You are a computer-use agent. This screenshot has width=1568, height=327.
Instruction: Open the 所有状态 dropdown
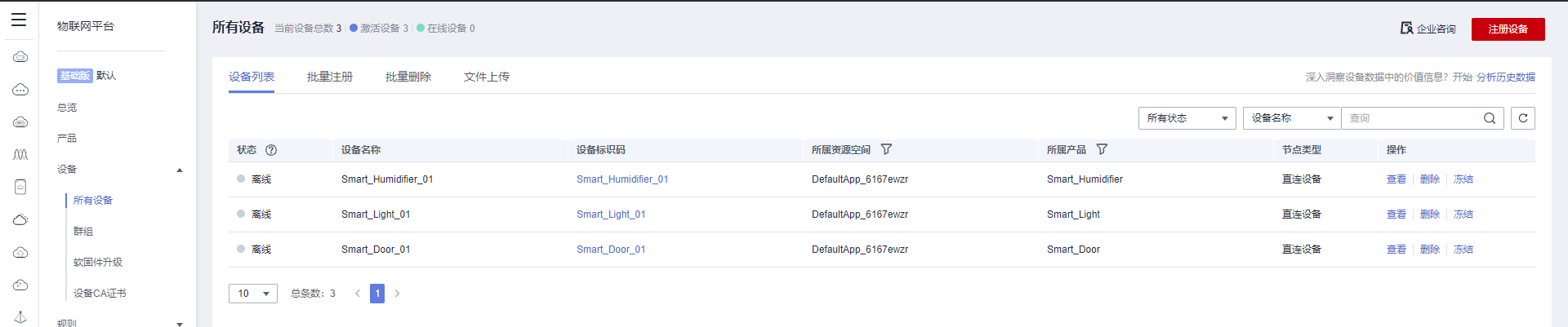click(1187, 118)
